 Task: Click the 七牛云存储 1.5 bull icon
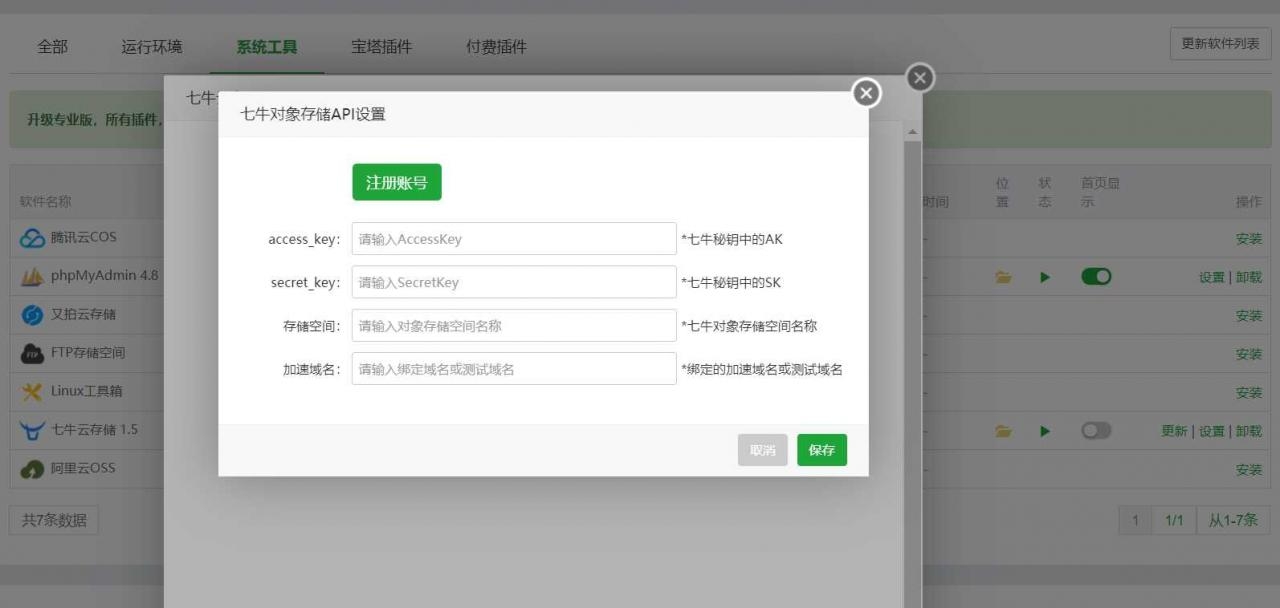click(32, 430)
